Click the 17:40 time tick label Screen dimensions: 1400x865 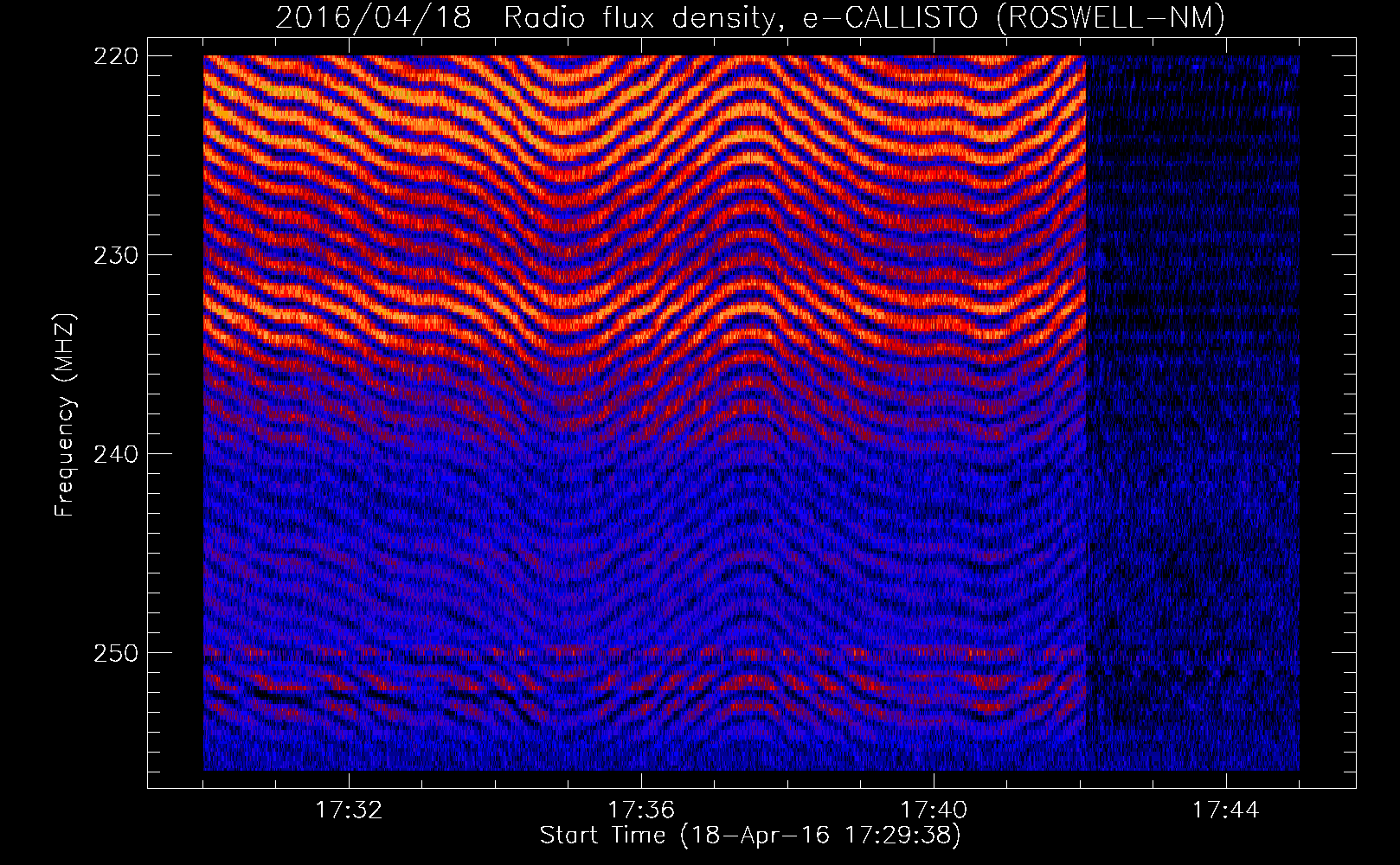coord(934,811)
